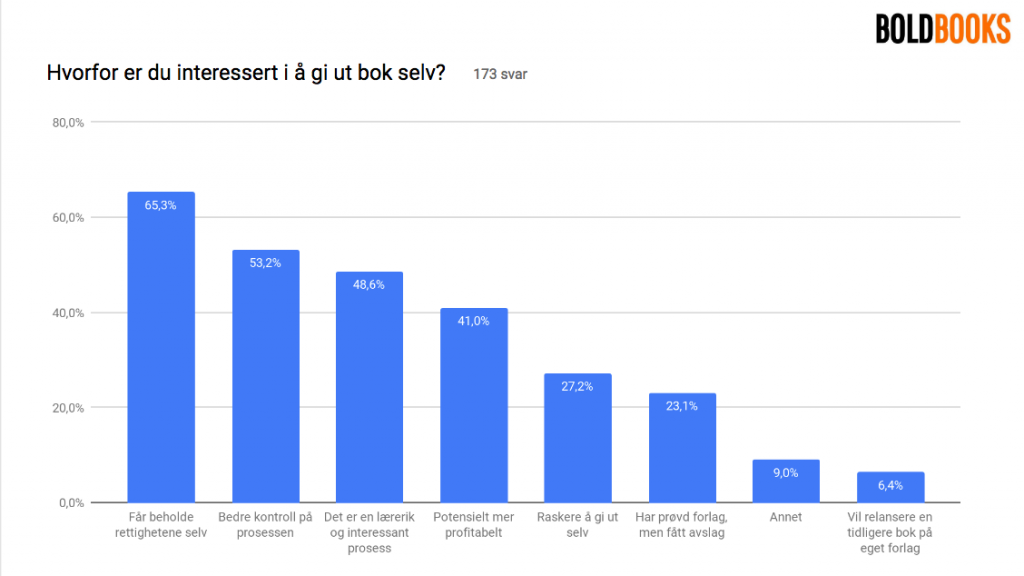The width and height of the screenshot is (1024, 576).
Task: Click the 0,0% y-axis label
Action: pyautogui.click(x=71, y=503)
